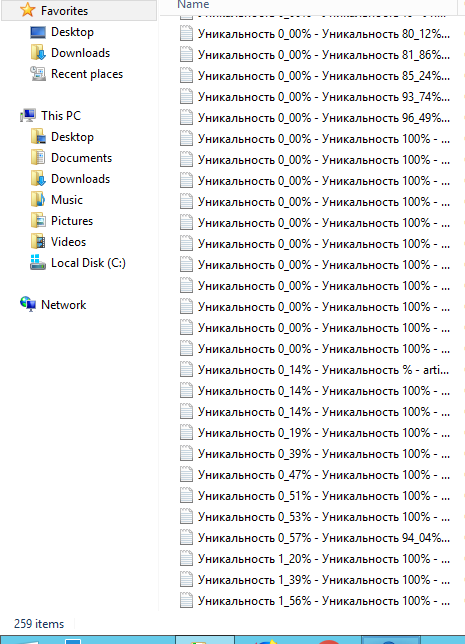Select file Уникальность 0_00% - Уникальность 80_12%

315,34
